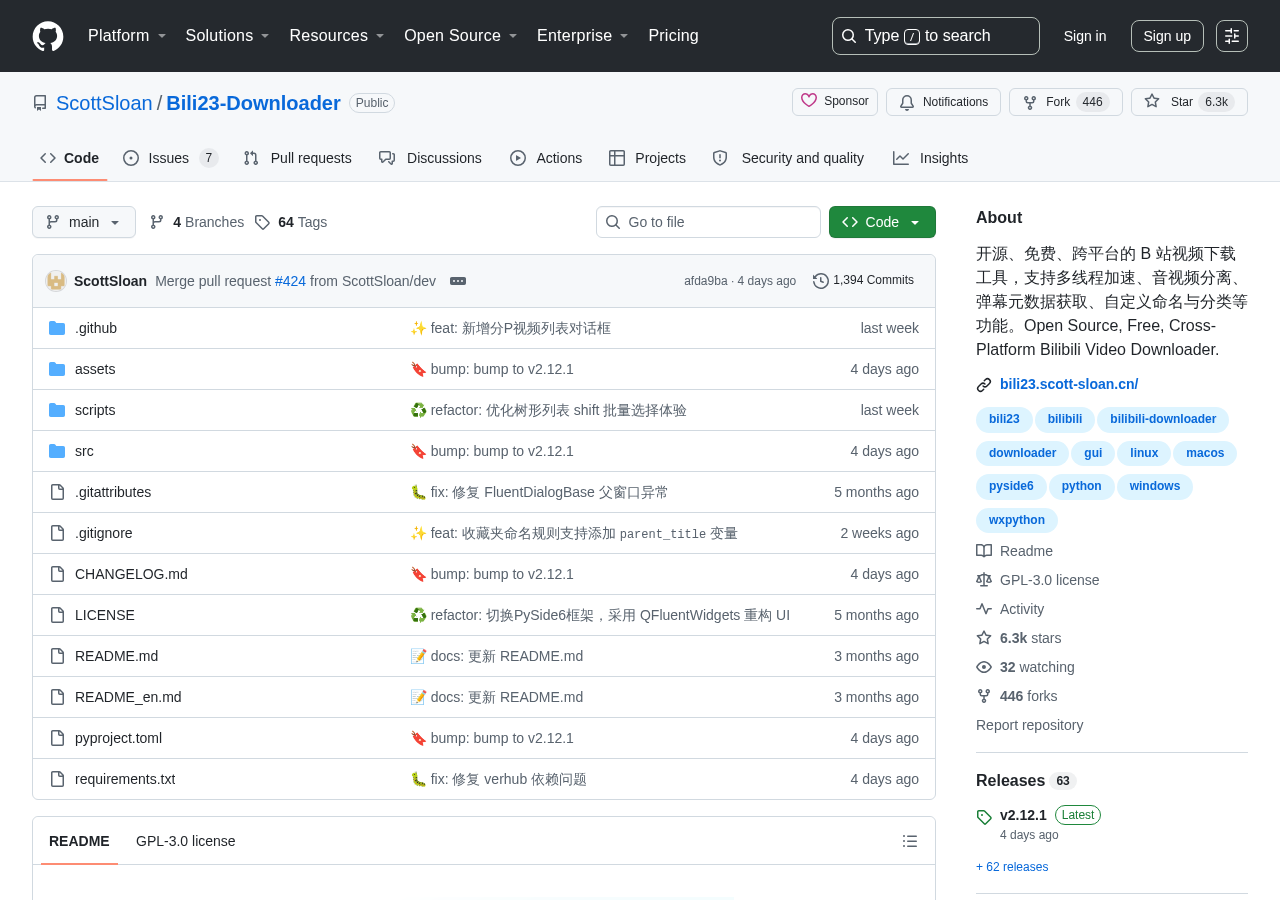Click the tag icon beside v2.12.1 release
This screenshot has height=900, width=1280.
tap(984, 817)
